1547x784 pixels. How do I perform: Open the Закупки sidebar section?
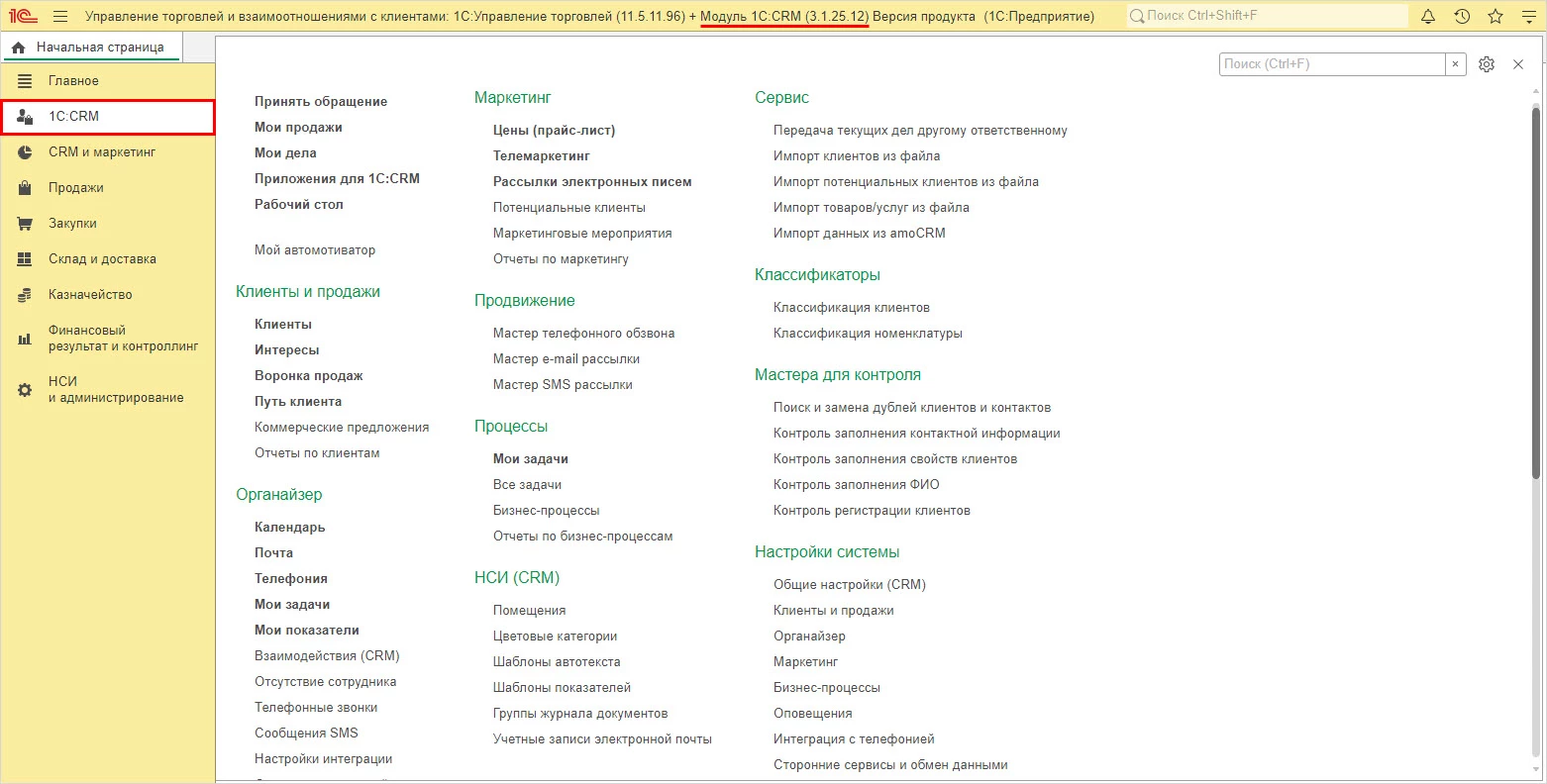point(108,224)
